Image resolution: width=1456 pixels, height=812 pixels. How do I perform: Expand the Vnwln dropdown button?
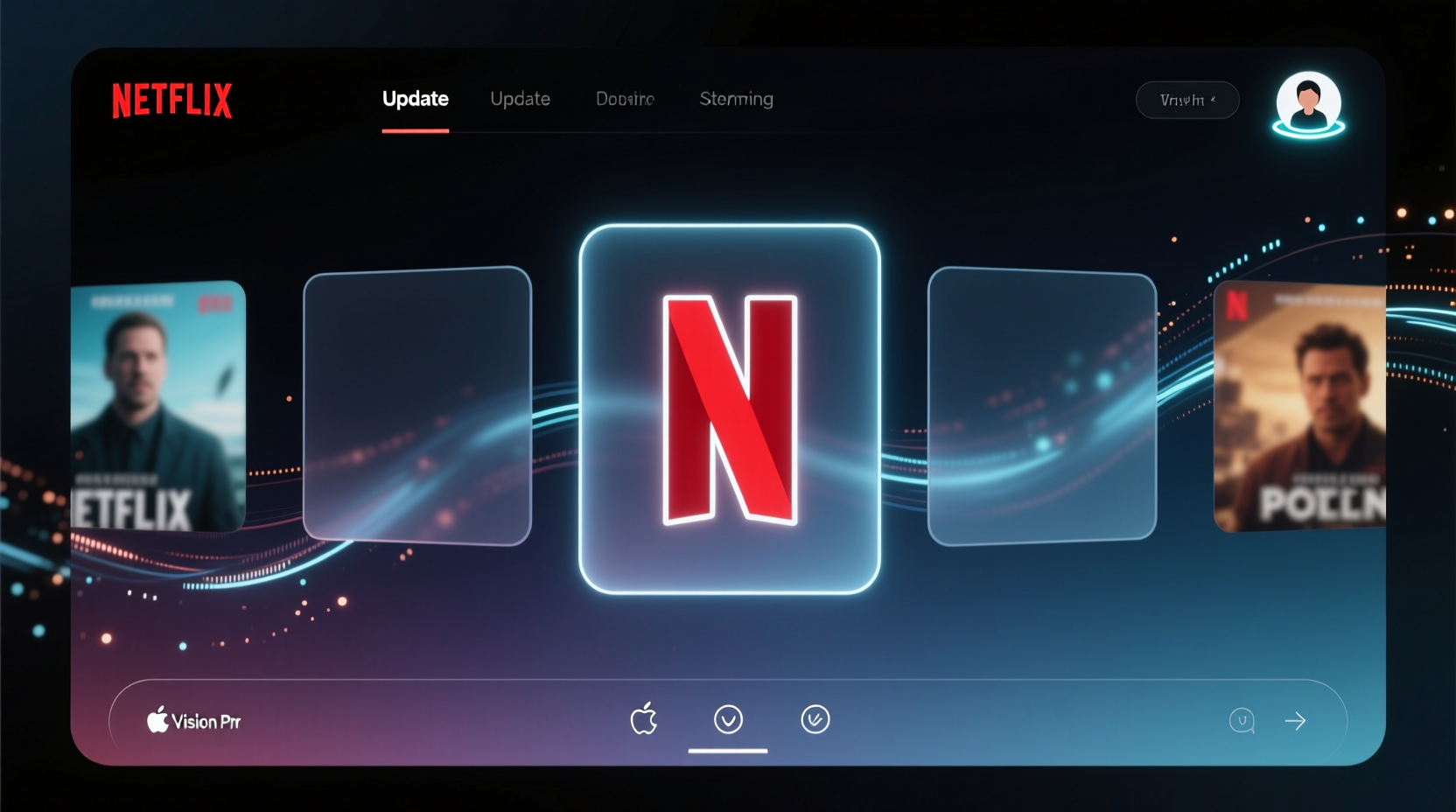tap(1187, 100)
